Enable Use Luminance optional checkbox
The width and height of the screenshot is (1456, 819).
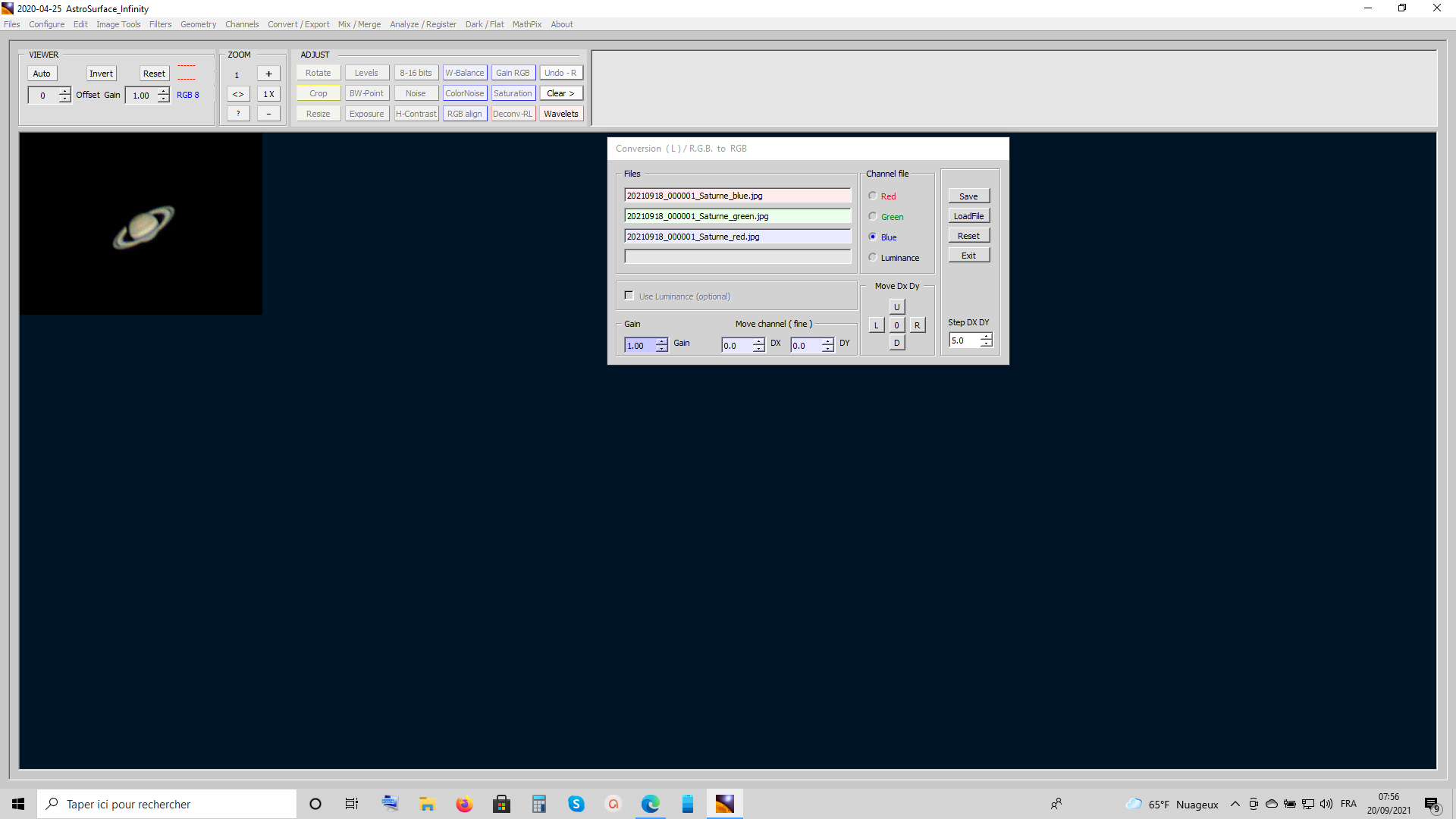coord(629,296)
